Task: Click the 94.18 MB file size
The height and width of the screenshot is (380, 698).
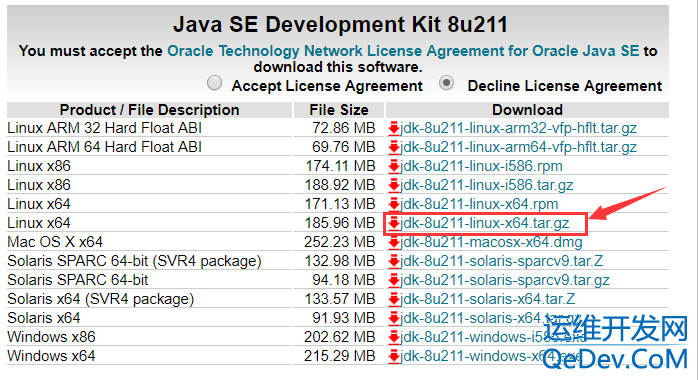Action: (344, 280)
